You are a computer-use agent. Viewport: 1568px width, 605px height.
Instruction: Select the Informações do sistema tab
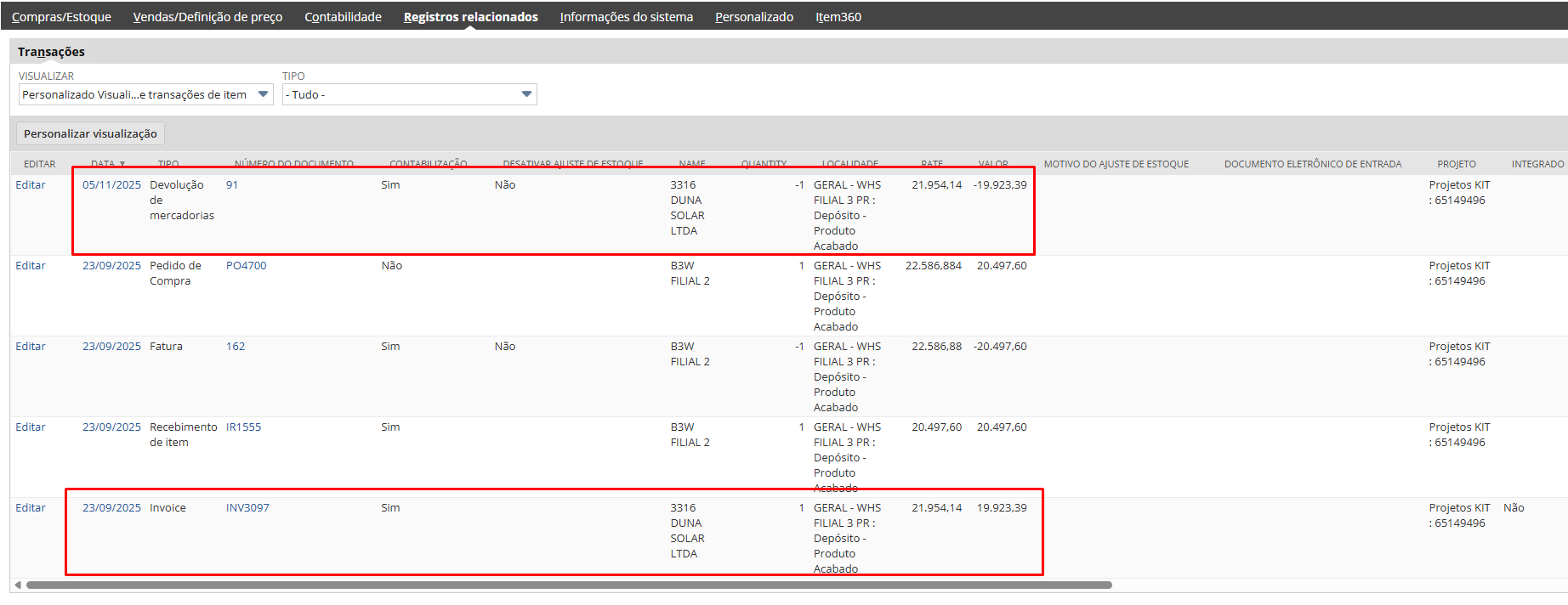pos(626,17)
